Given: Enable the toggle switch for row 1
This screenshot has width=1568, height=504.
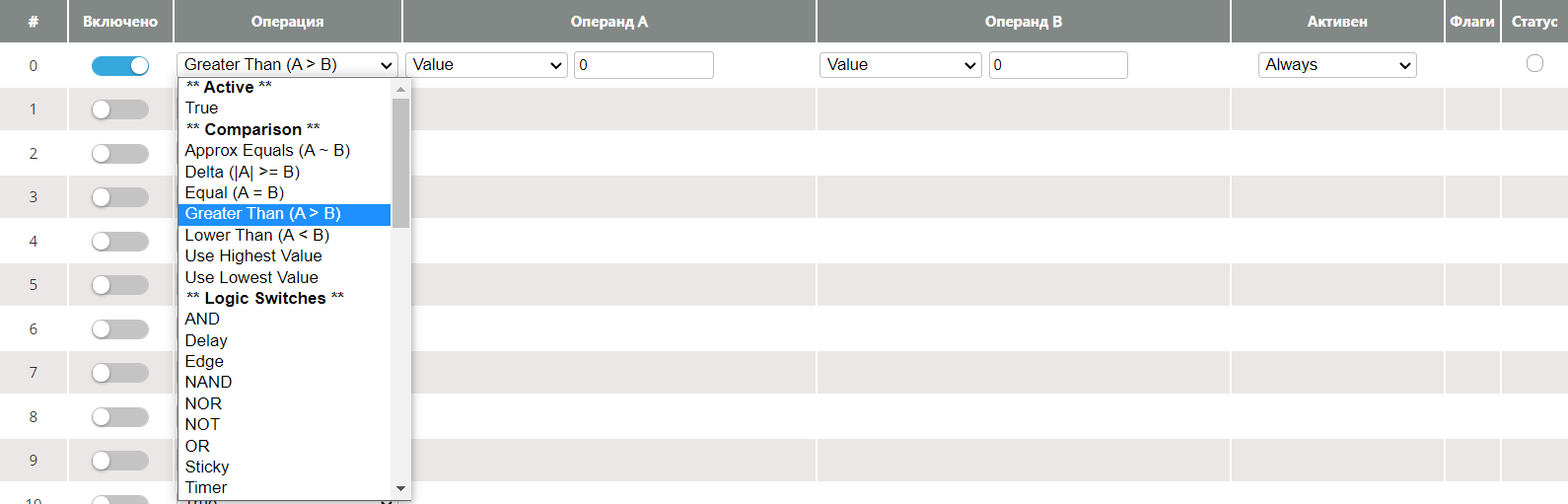Looking at the screenshot, I should (x=120, y=109).
